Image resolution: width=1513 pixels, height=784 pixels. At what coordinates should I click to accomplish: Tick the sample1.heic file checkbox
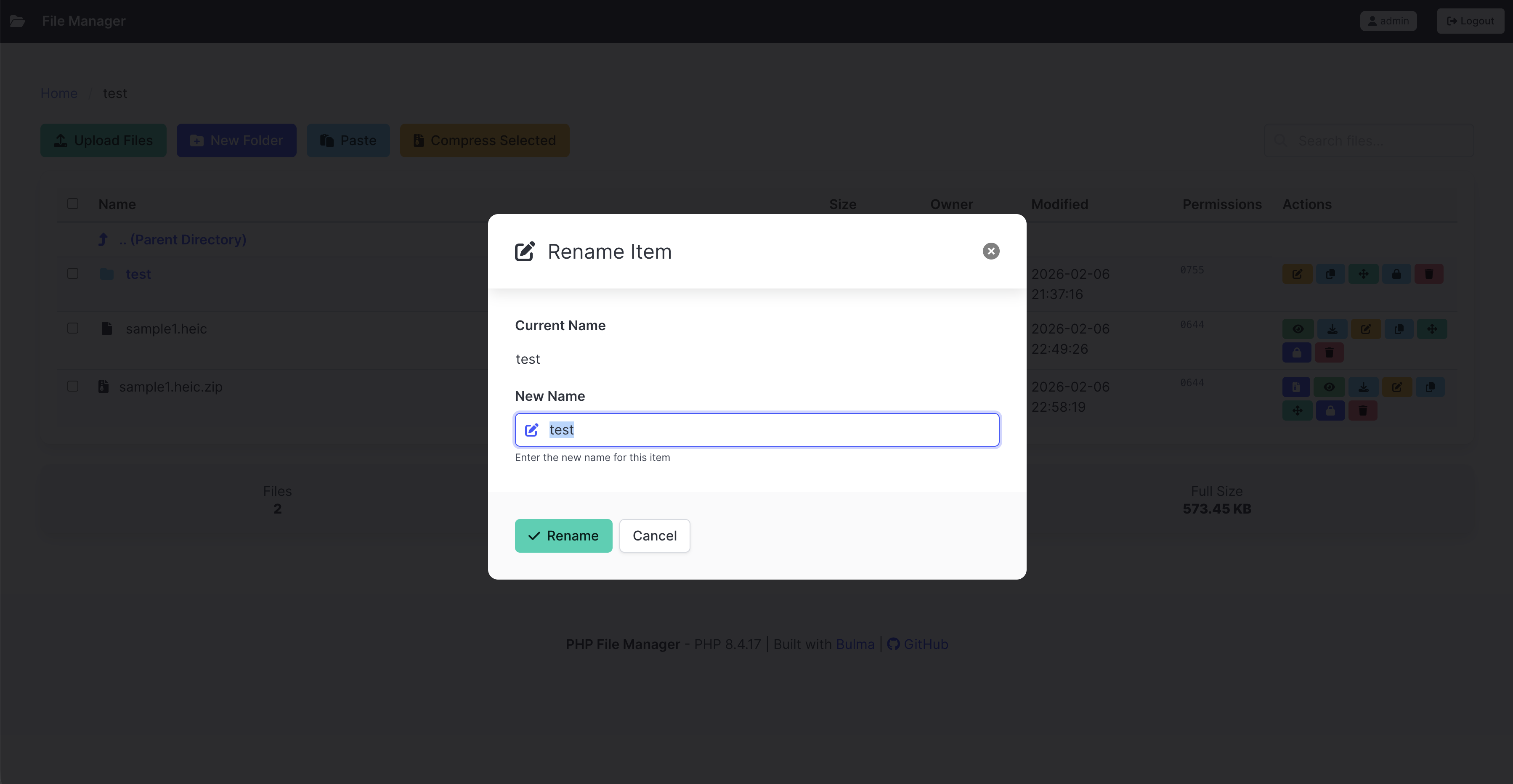[x=73, y=328]
